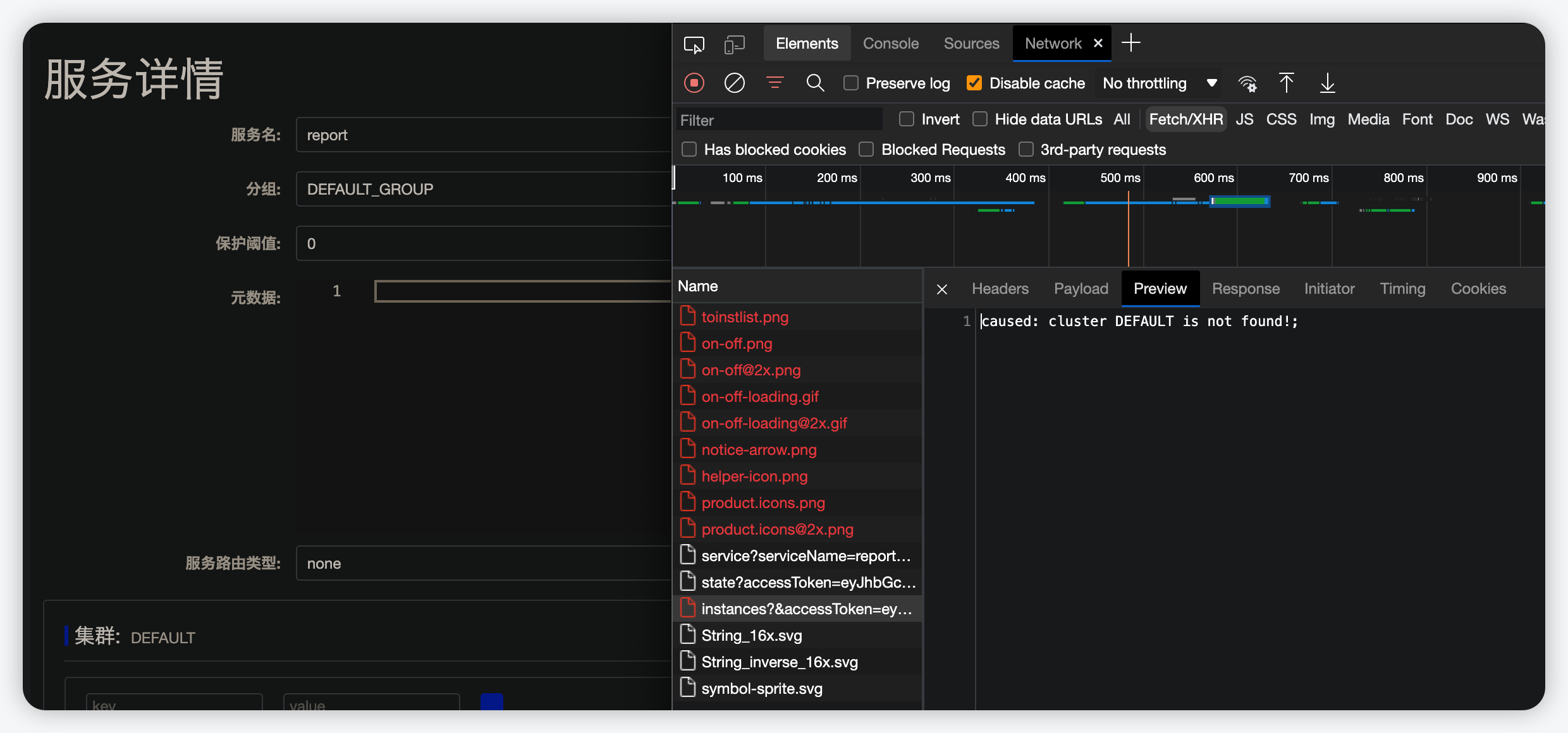Screen dimensions: 1568x733
Task: Click the network Filter text field
Action: pyautogui.click(x=779, y=119)
